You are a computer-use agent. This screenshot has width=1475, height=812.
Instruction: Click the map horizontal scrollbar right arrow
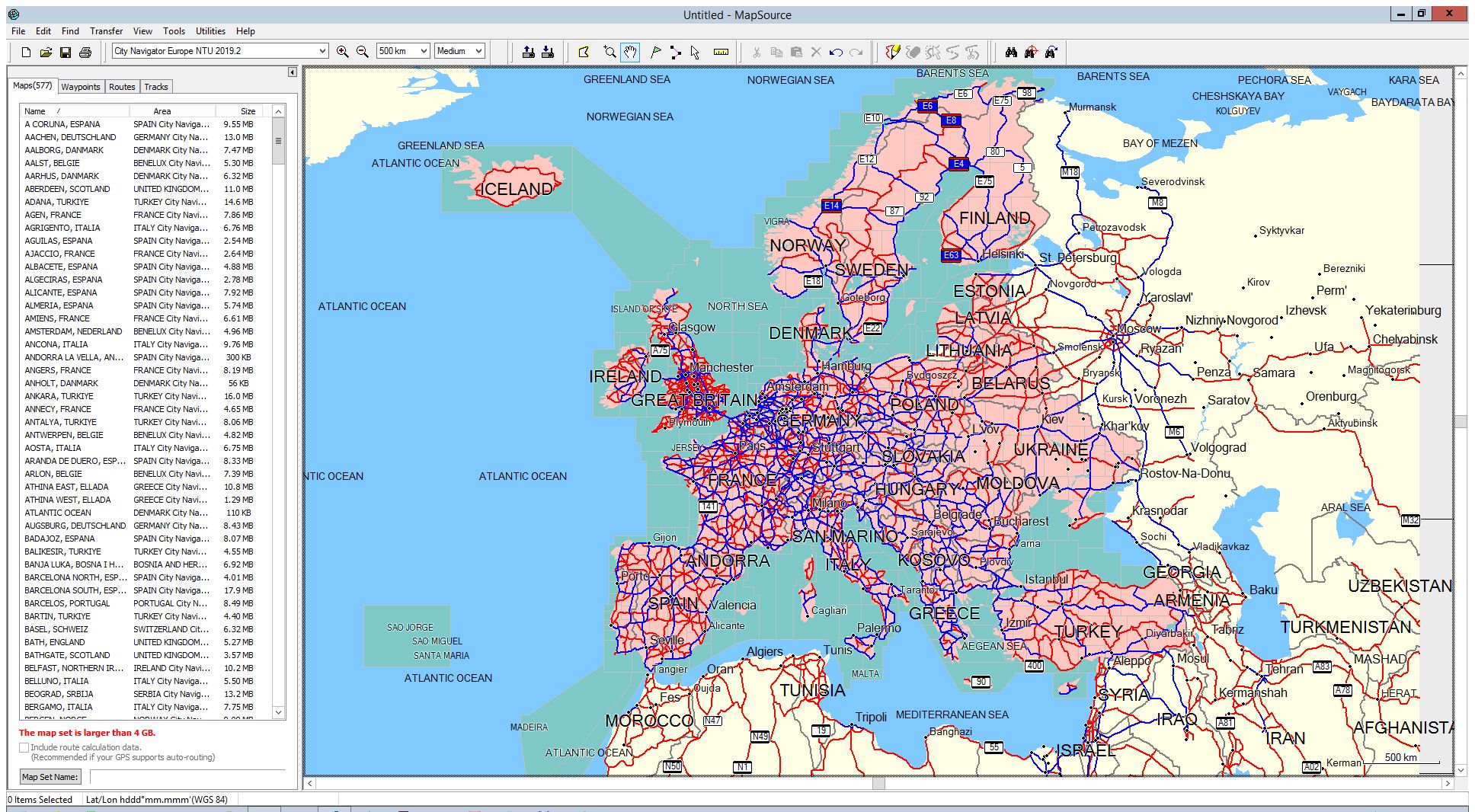pyautogui.click(x=1448, y=783)
